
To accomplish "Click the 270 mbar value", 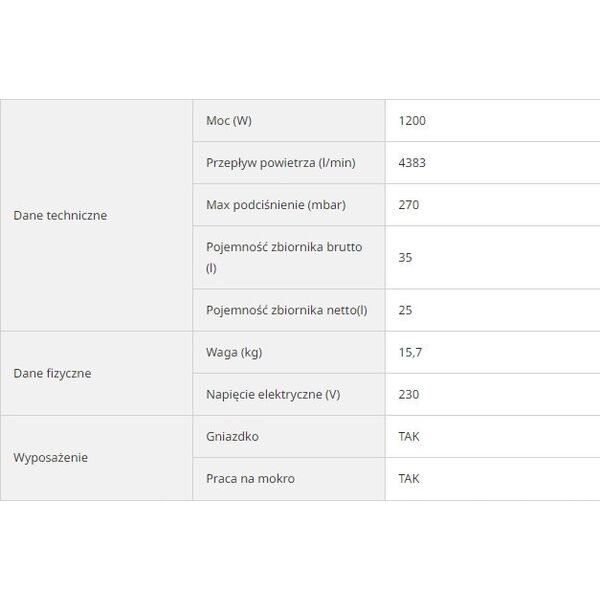I will point(409,205).
